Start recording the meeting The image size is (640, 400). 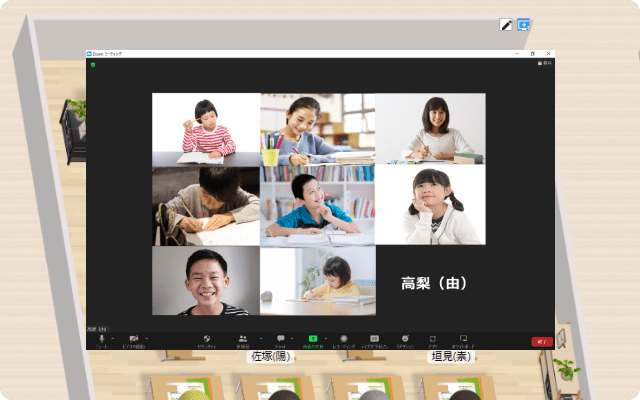344,340
